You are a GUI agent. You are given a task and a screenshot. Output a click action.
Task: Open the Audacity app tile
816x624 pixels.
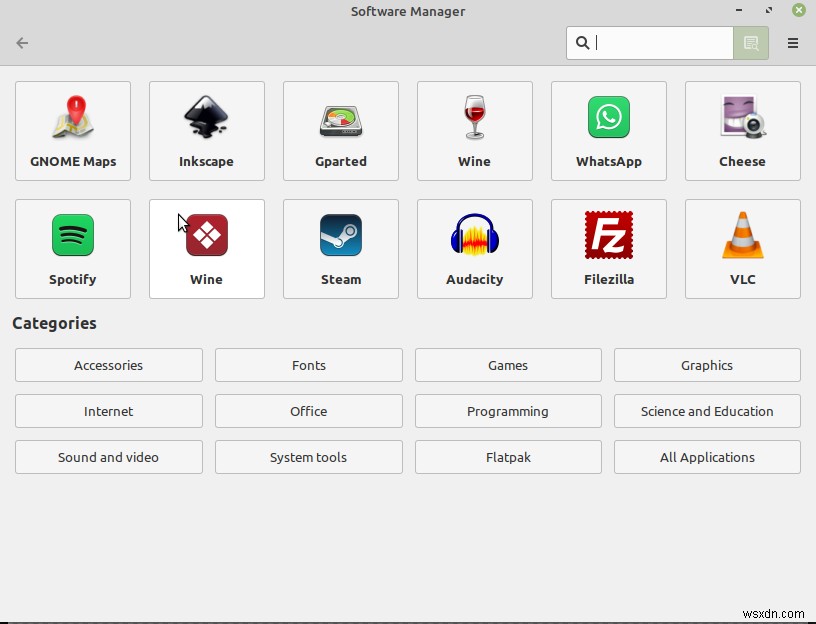(475, 249)
